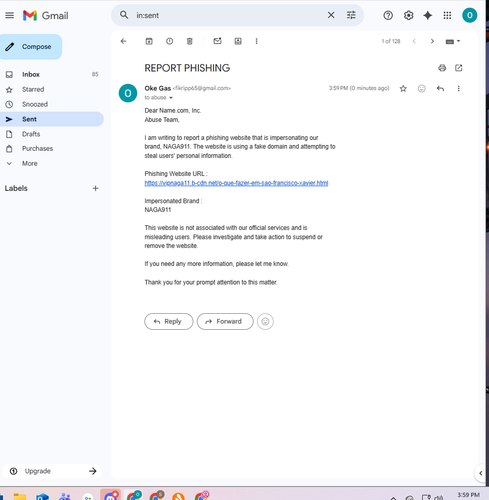Image resolution: width=489 pixels, height=500 pixels.
Task: Open Teams from the taskbar
Action: (65, 497)
